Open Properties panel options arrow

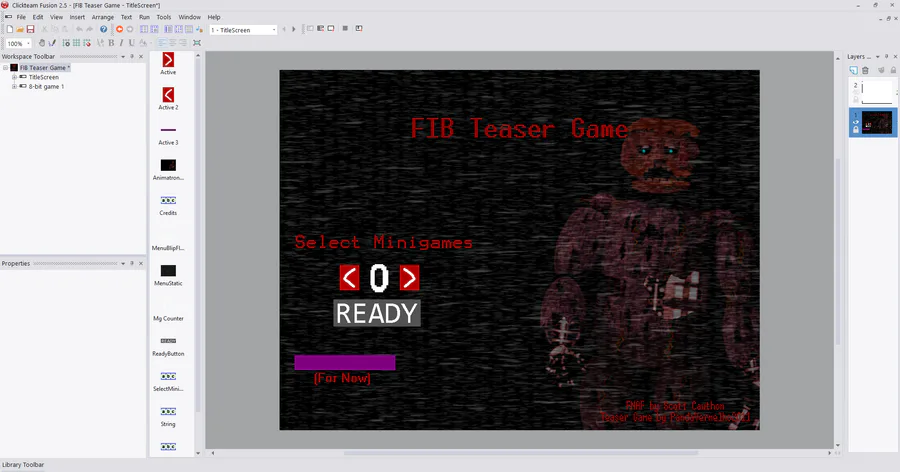123,264
